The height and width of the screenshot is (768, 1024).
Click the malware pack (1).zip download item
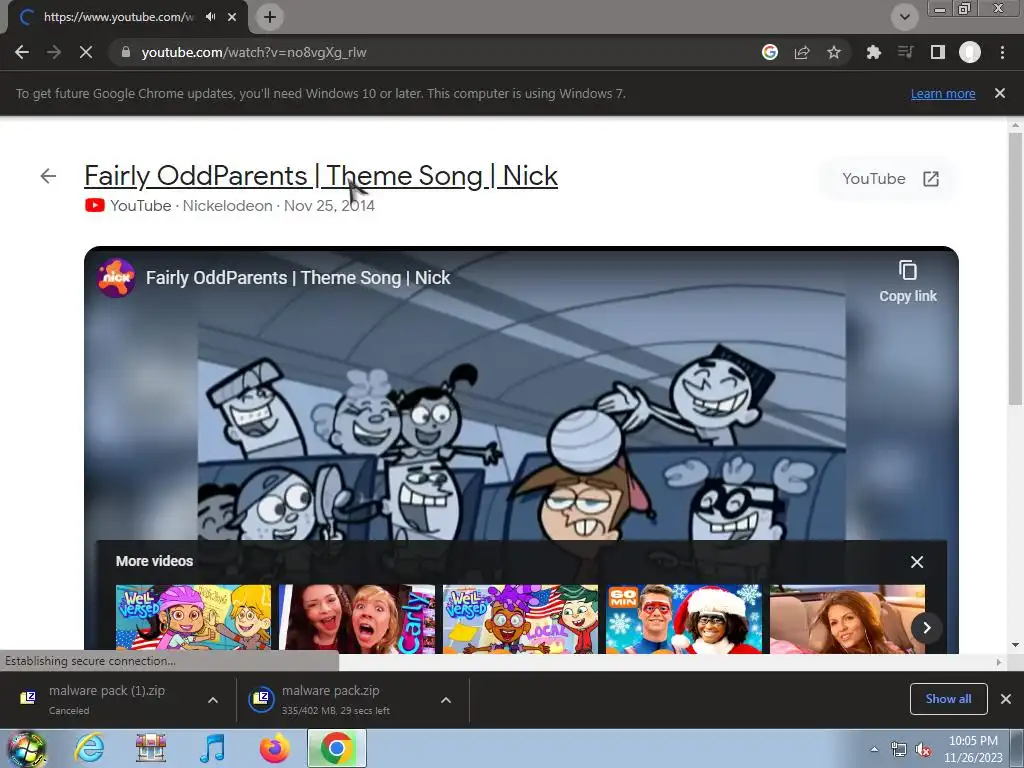[x=108, y=699]
